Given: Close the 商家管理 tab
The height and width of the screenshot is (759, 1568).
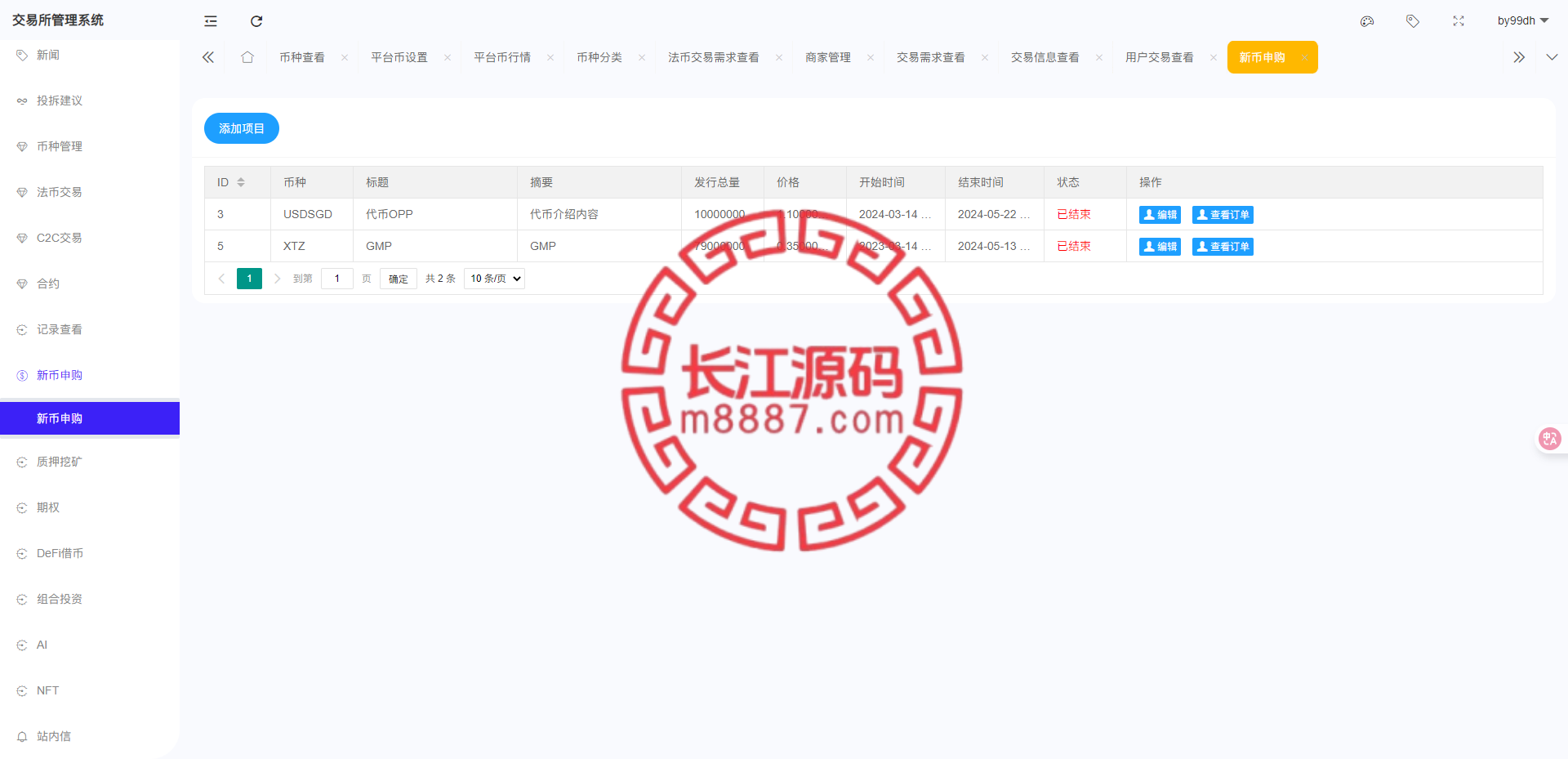Looking at the screenshot, I should click(x=871, y=57).
